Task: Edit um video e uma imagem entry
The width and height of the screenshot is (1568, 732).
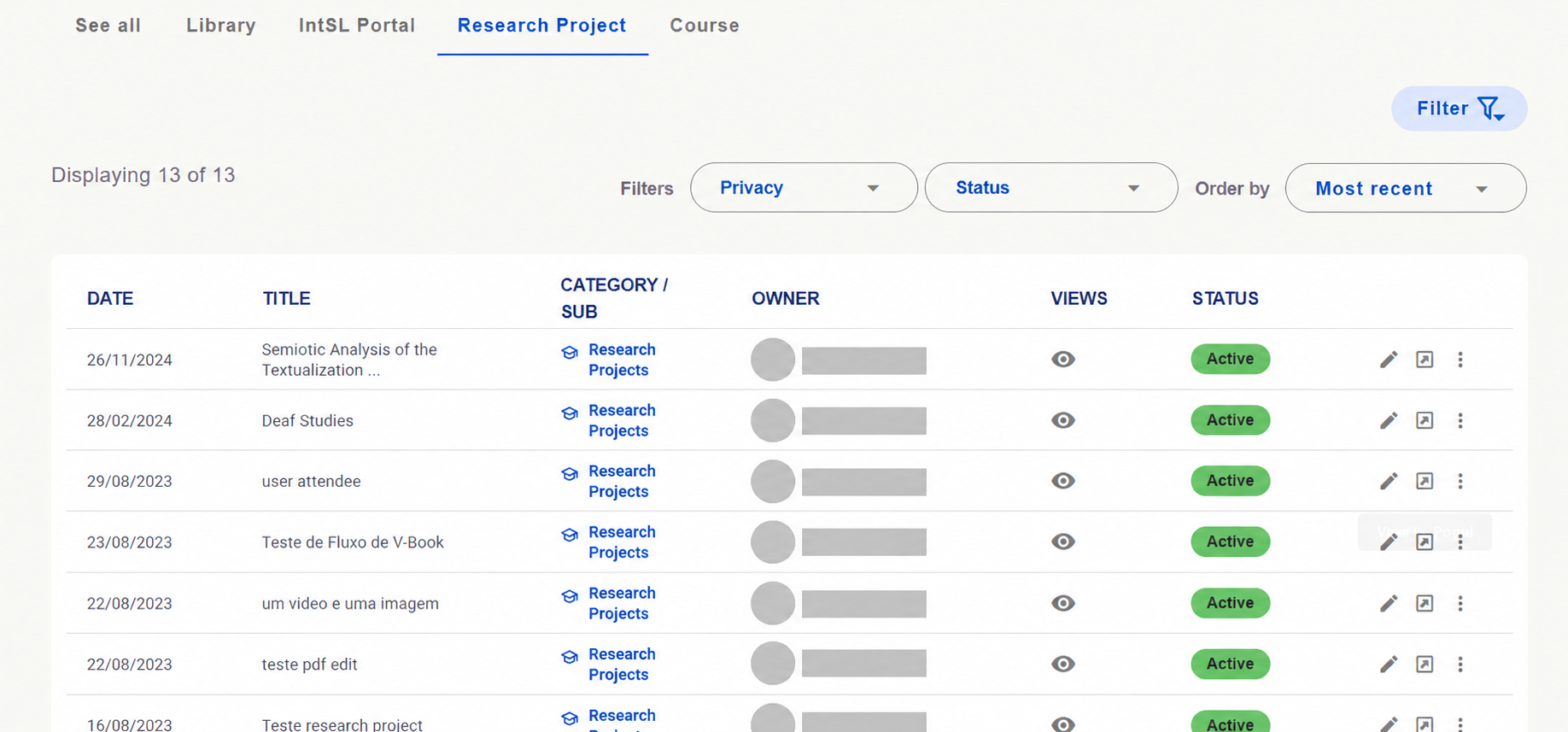Action: 1389,603
